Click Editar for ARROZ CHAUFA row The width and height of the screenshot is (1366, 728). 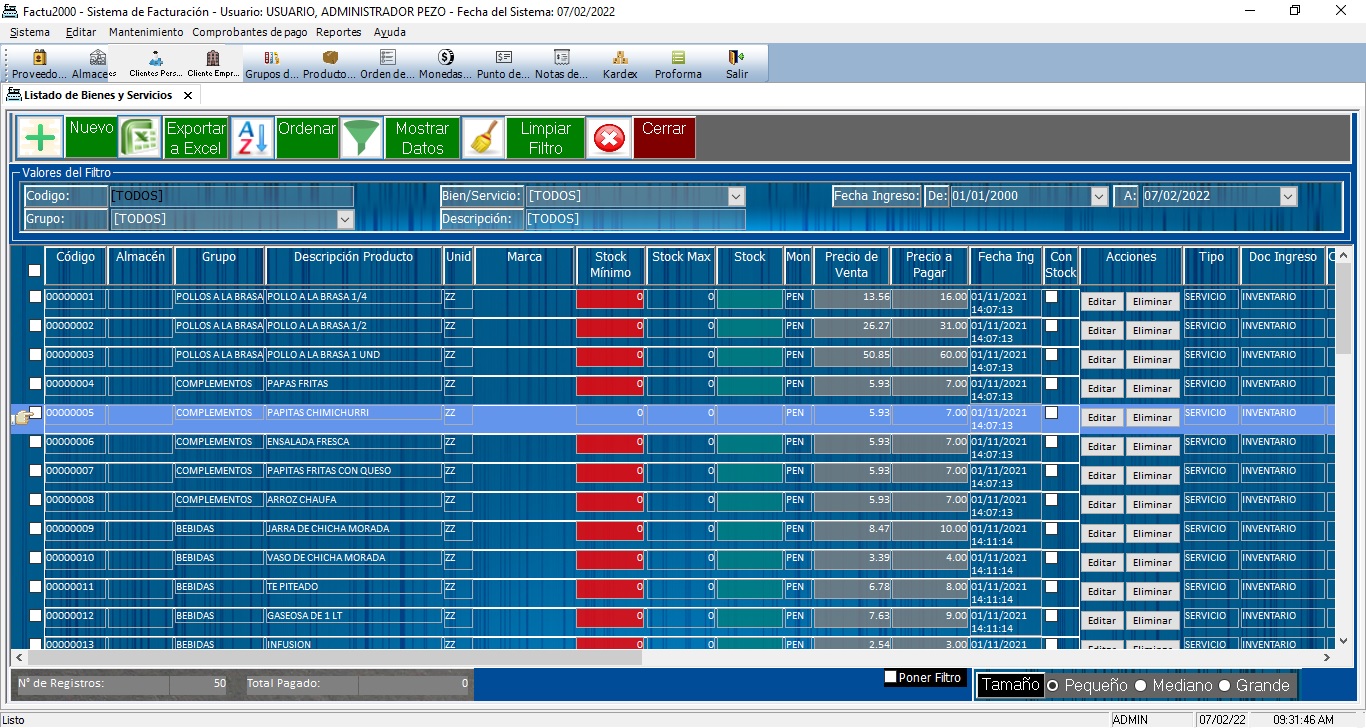click(x=1102, y=505)
